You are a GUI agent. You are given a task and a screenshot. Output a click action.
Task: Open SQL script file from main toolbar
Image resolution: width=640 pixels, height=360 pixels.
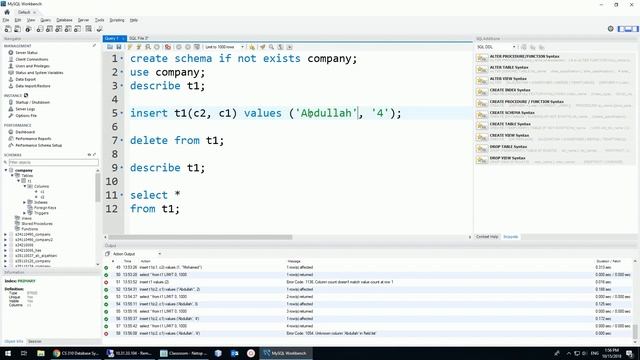click(x=18, y=29)
